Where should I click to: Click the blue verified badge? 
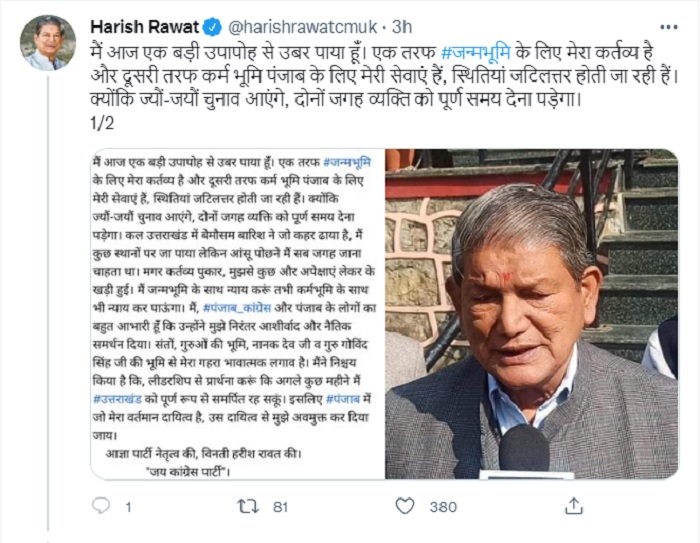[213, 25]
